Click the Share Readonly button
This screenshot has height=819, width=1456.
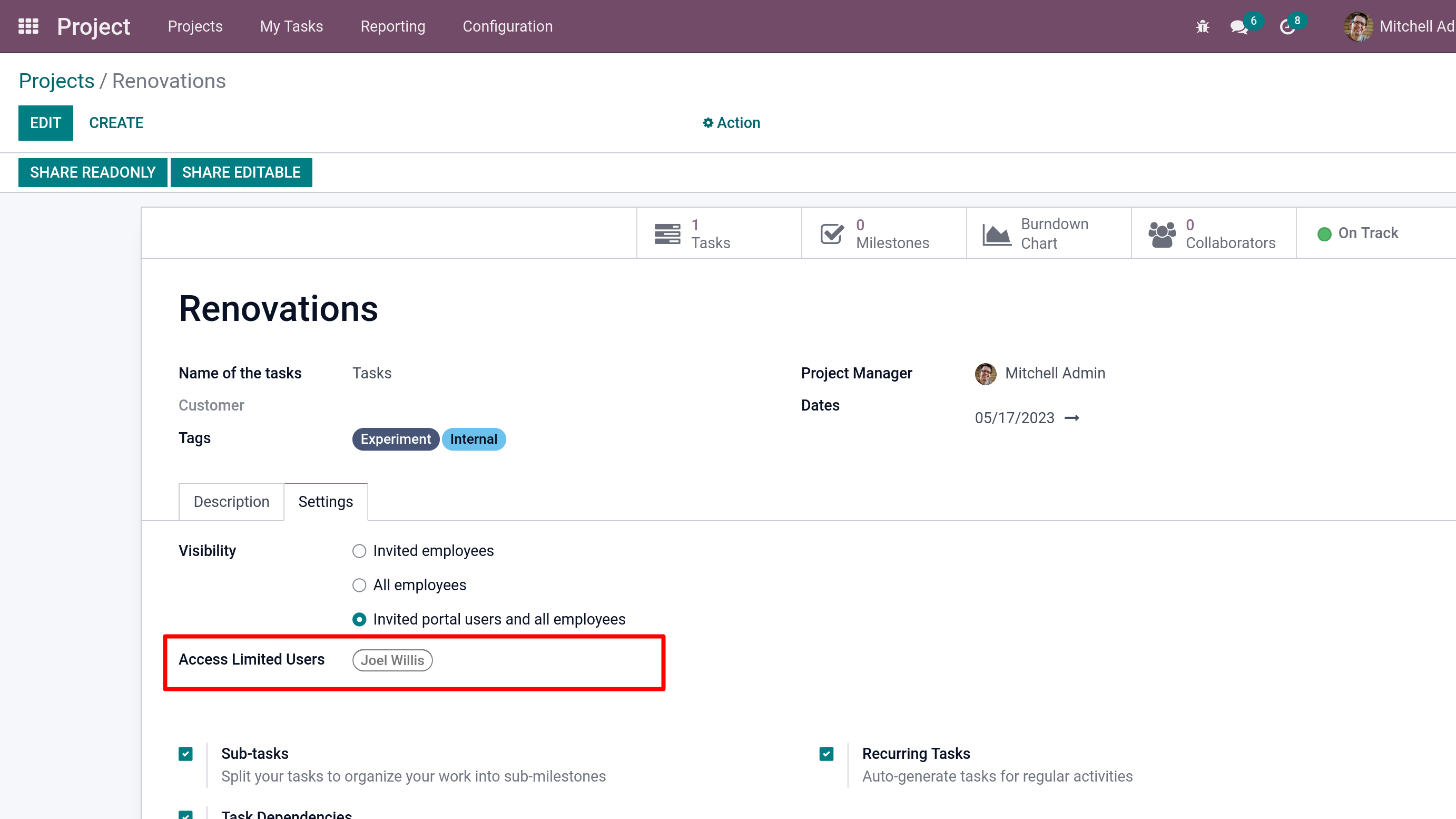point(92,172)
